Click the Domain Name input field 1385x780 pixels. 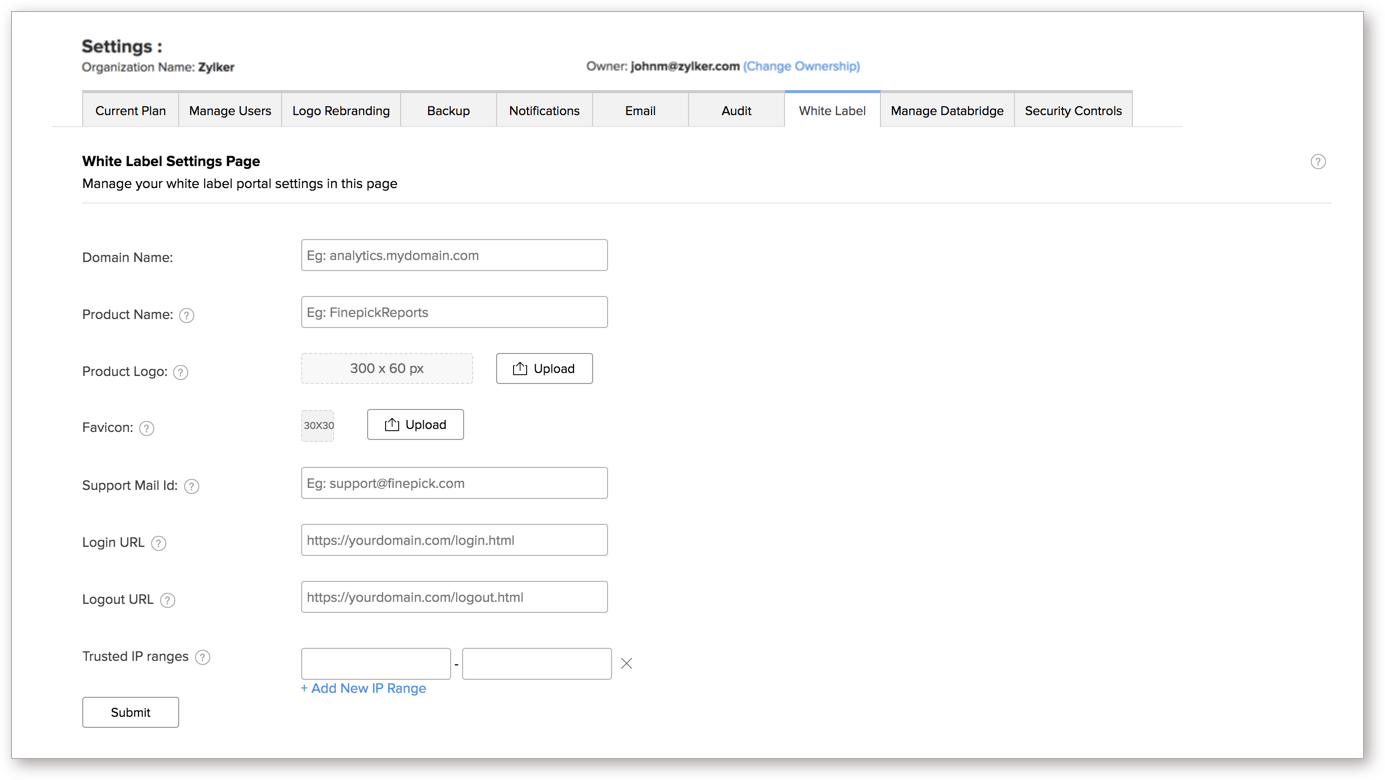tap(454, 255)
